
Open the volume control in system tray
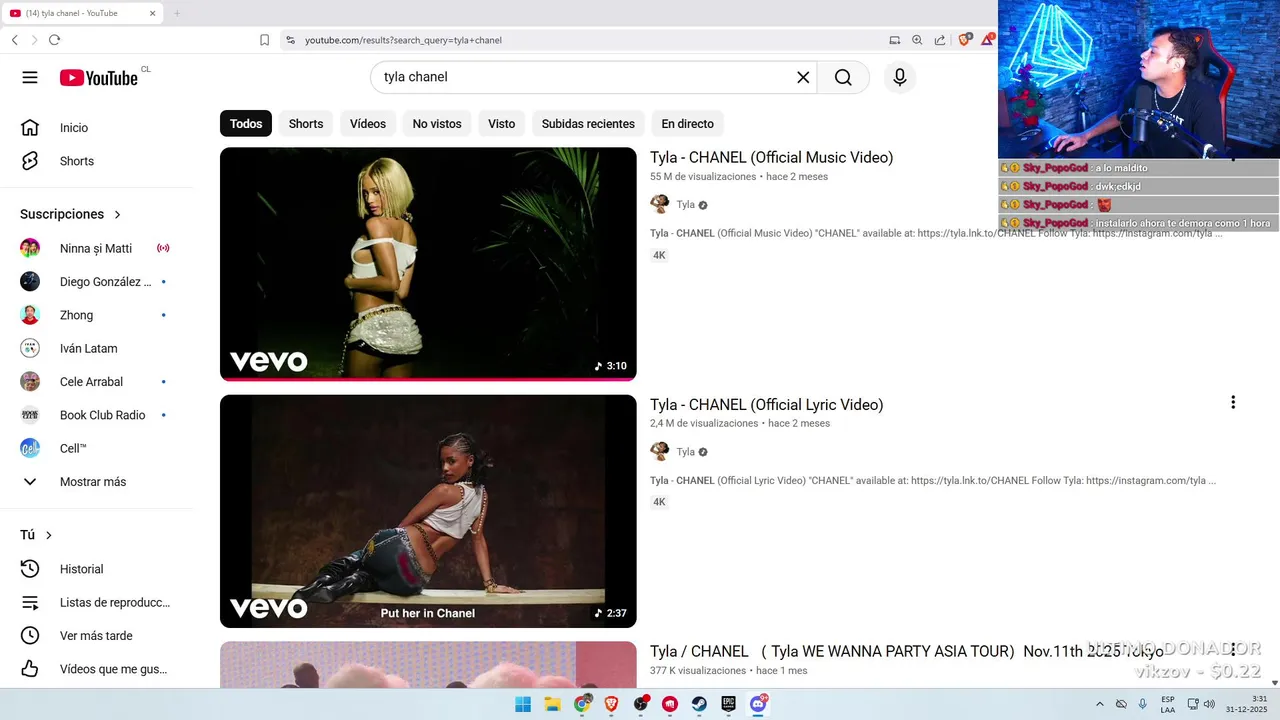click(1209, 704)
